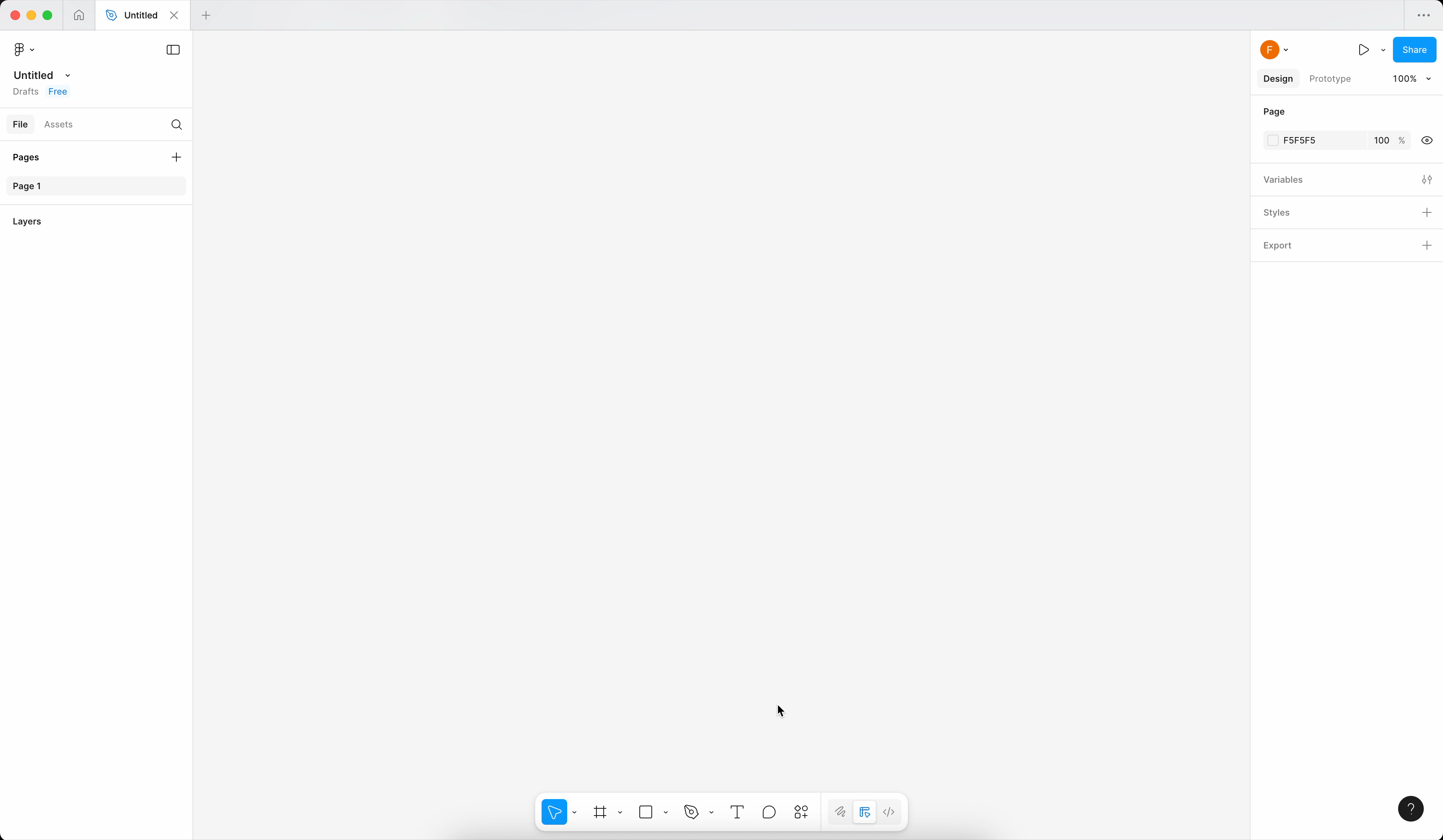This screenshot has height=840, width=1443.
Task: Open the Actions resources tool
Action: click(801, 812)
